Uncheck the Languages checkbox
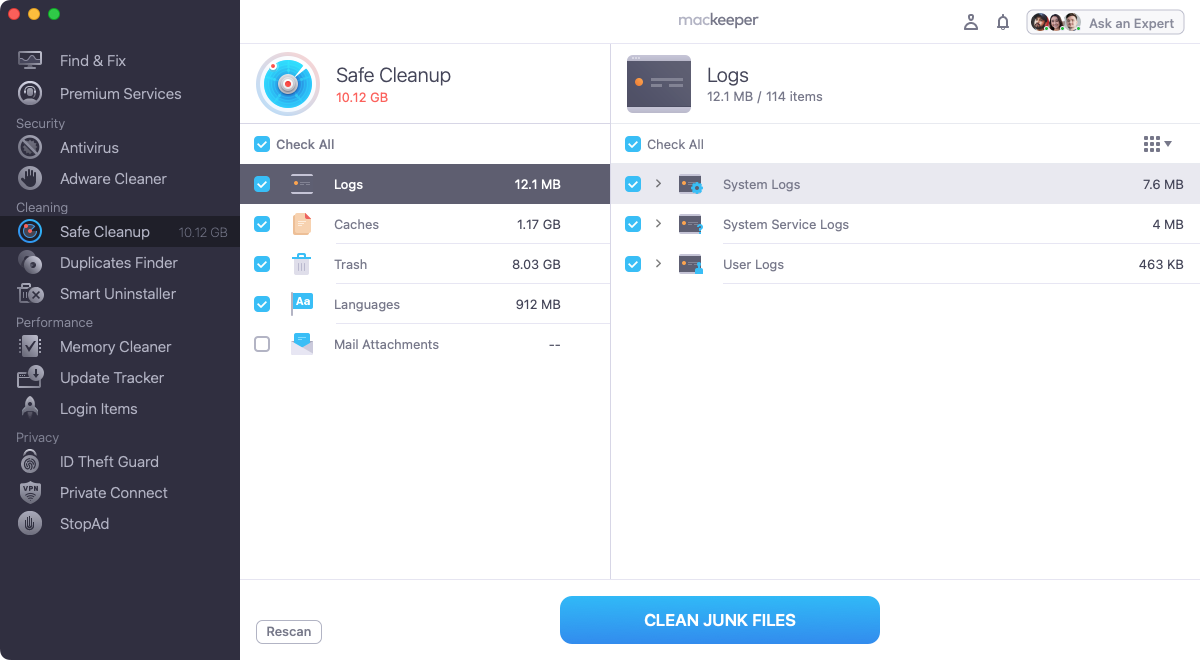The image size is (1200, 660). click(x=262, y=304)
